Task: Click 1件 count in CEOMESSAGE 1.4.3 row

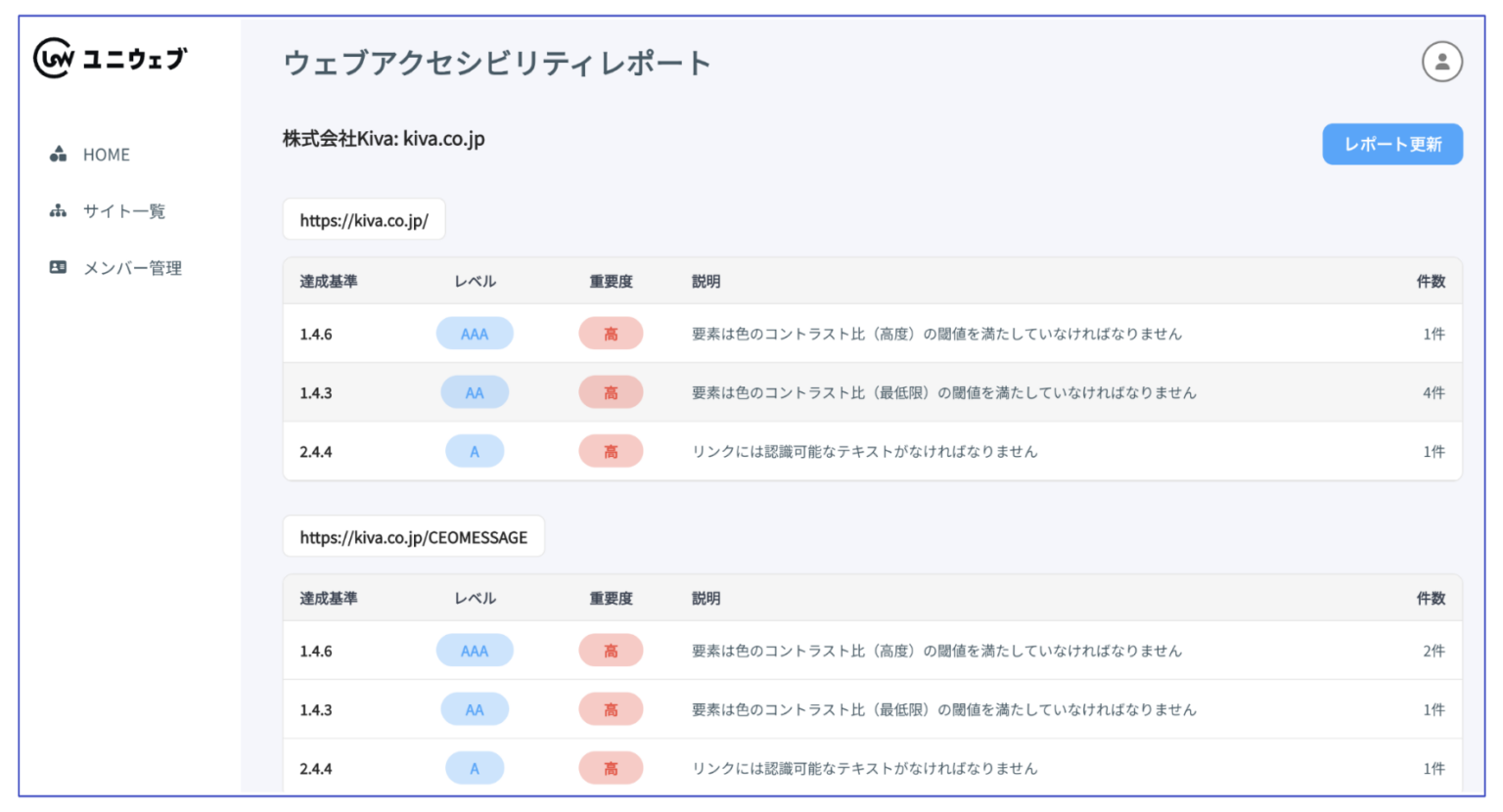Action: click(x=1434, y=710)
